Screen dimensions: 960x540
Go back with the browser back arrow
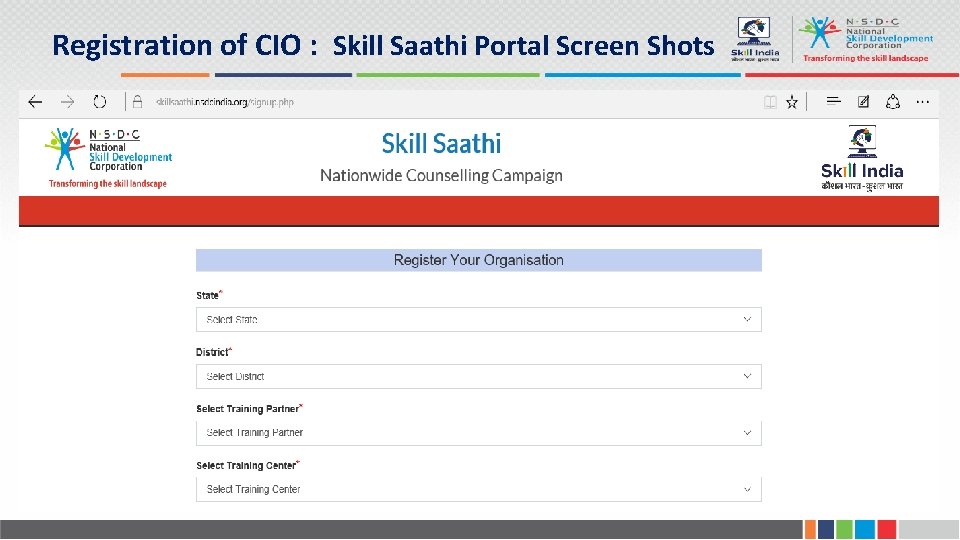coord(36,102)
